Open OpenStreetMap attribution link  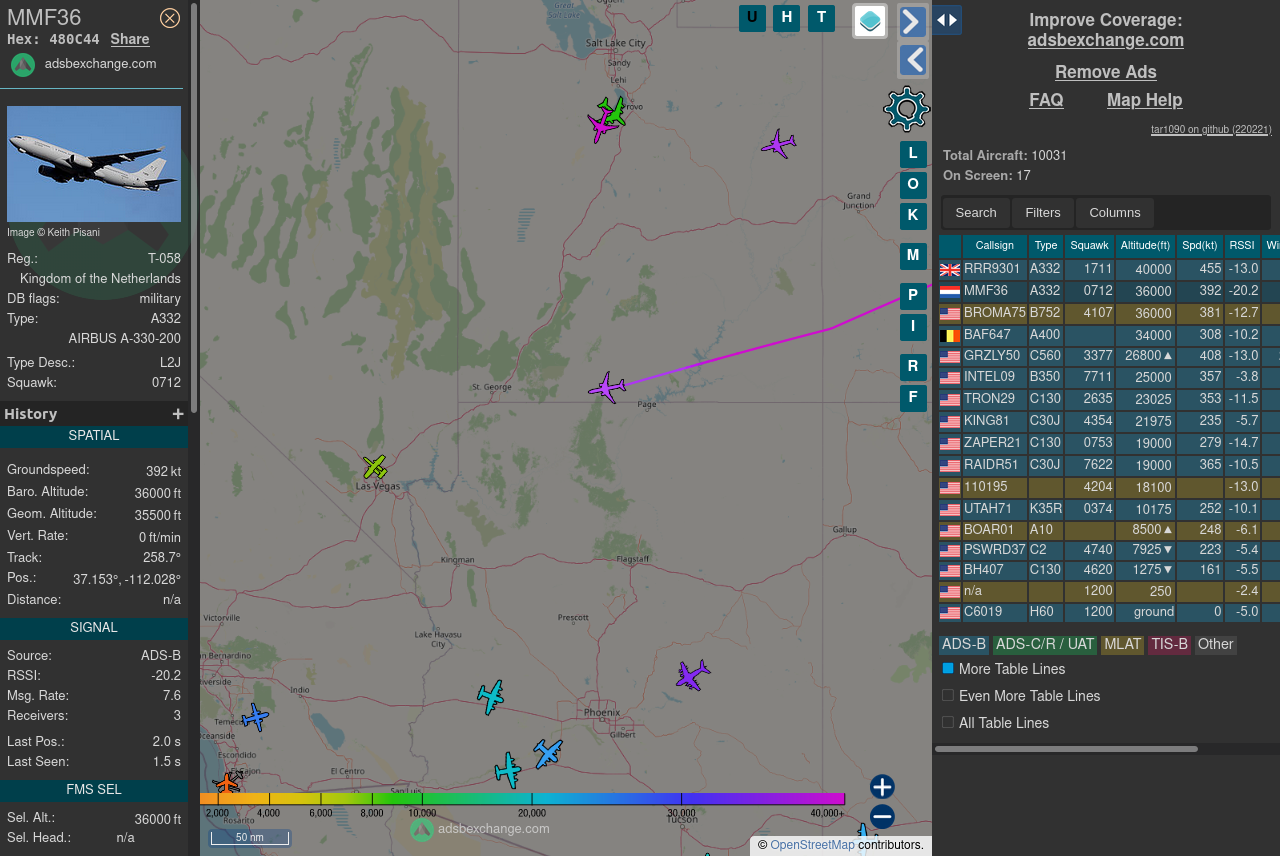812,845
